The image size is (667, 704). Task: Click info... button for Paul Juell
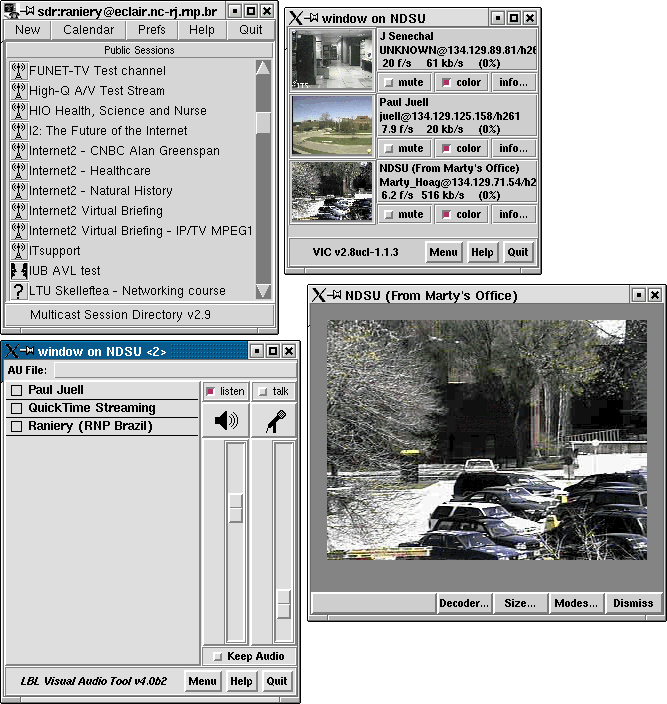pos(513,149)
